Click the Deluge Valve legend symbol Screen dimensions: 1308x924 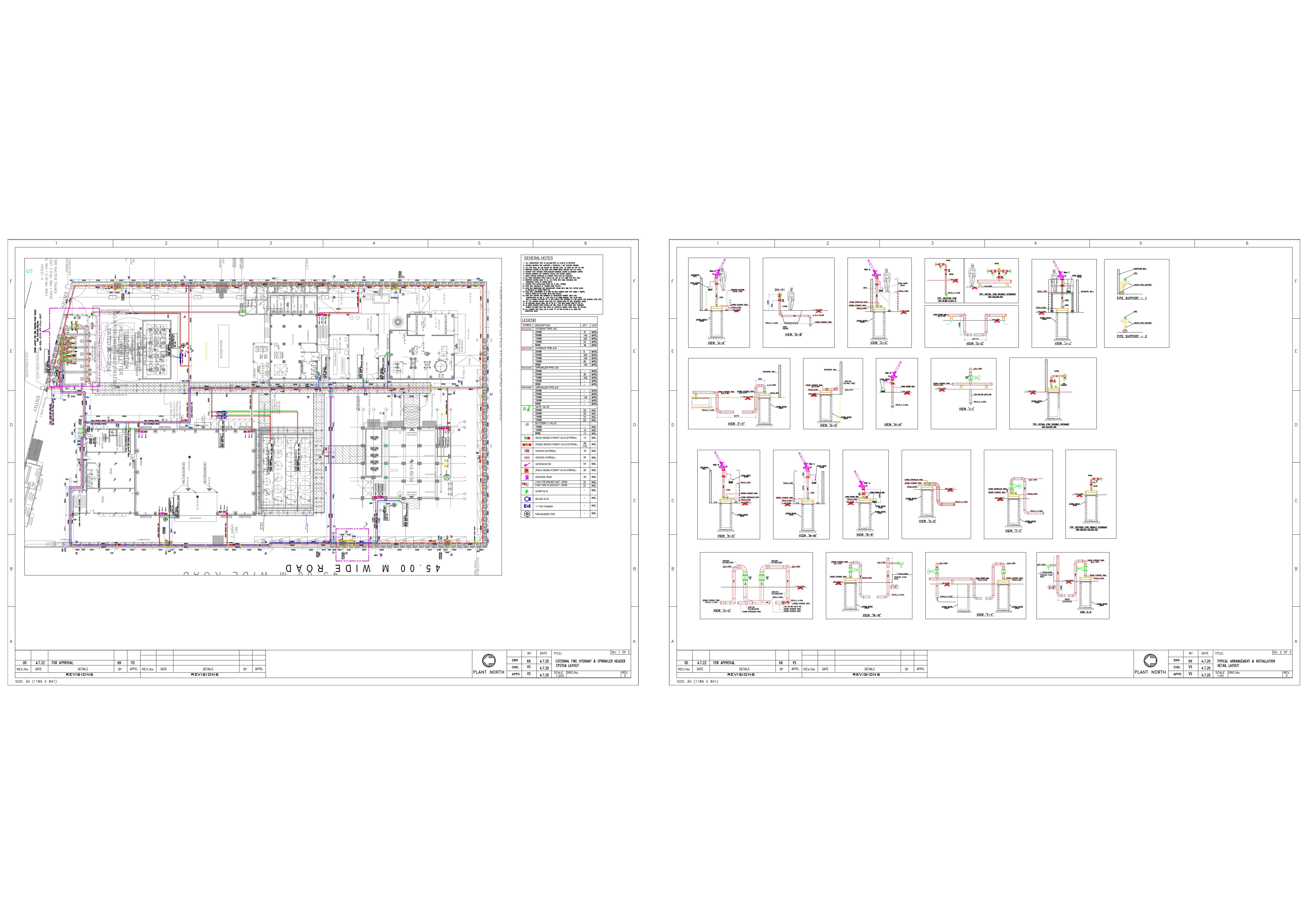point(527,499)
